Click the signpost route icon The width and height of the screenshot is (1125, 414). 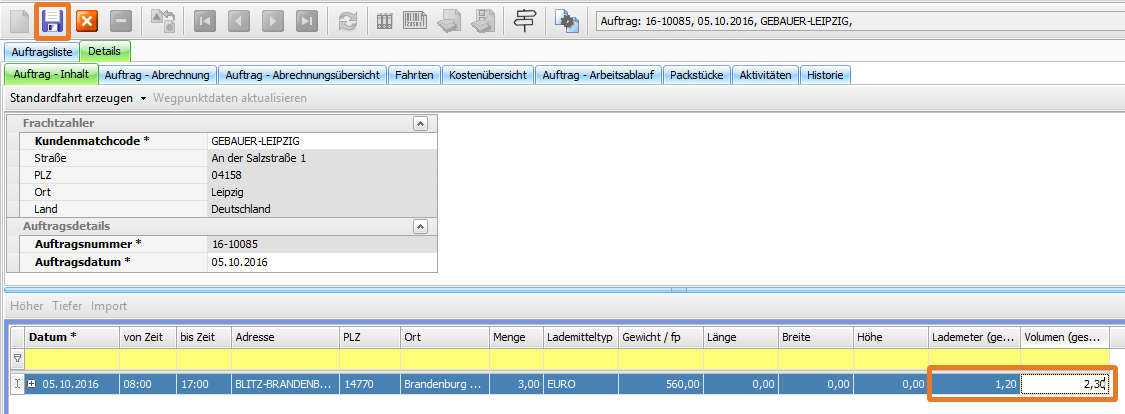(524, 20)
